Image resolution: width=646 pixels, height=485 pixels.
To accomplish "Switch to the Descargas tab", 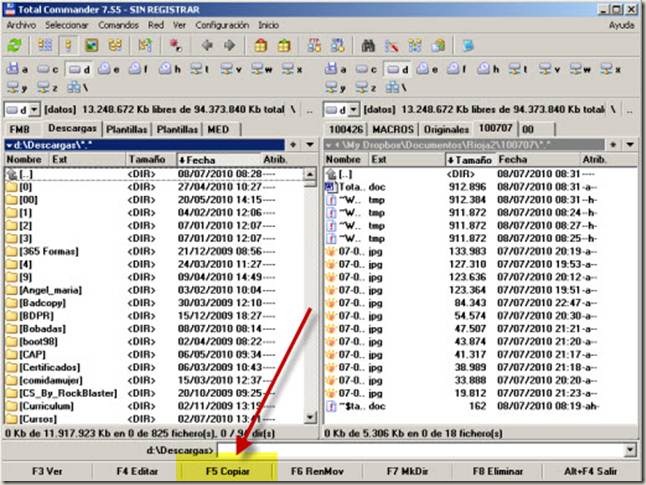I will point(72,128).
